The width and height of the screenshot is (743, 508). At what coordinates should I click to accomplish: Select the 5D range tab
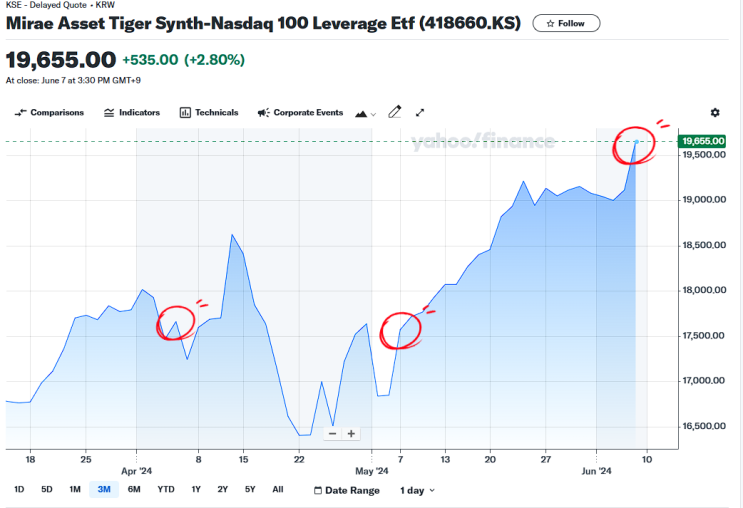(46, 490)
